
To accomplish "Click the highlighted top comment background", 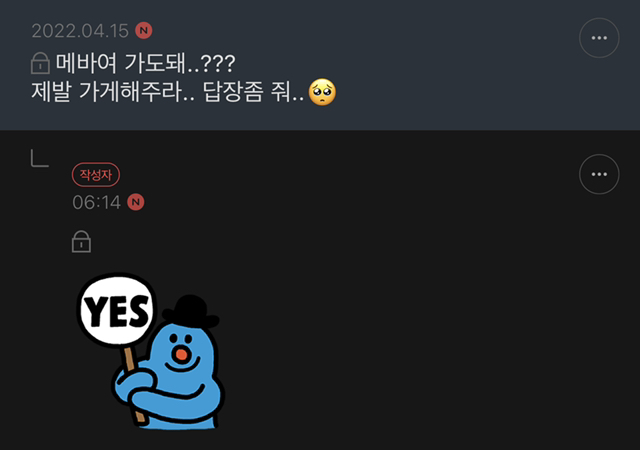I will [x=320, y=65].
